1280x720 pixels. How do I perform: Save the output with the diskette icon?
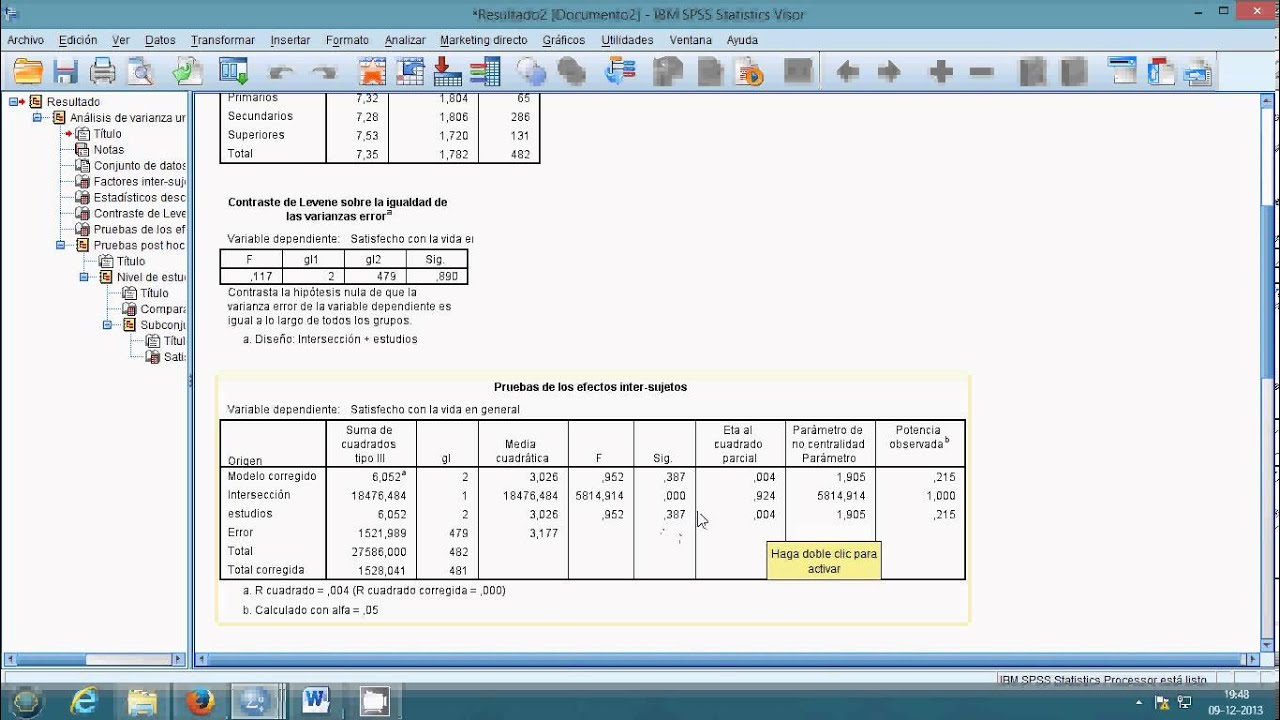tap(66, 72)
